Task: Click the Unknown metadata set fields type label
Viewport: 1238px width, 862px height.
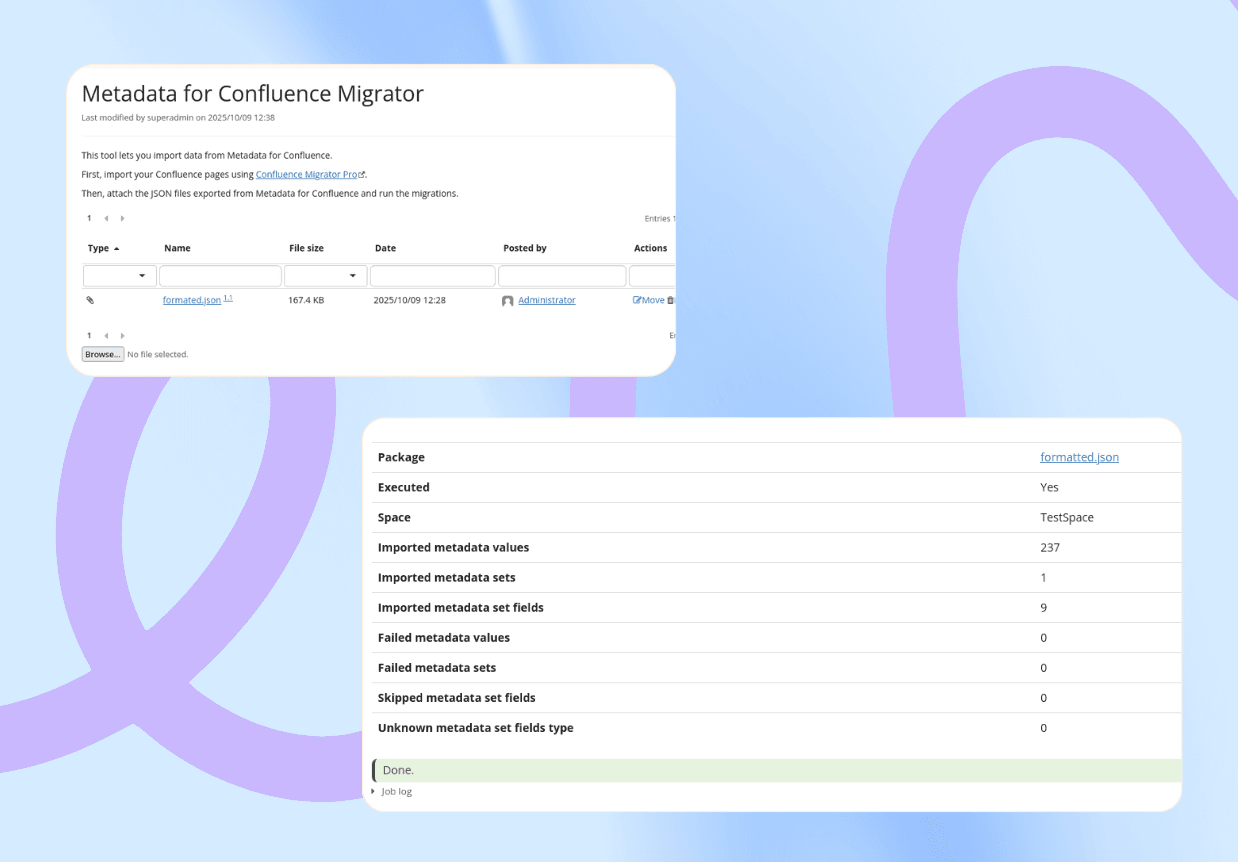Action: pyautogui.click(x=476, y=727)
